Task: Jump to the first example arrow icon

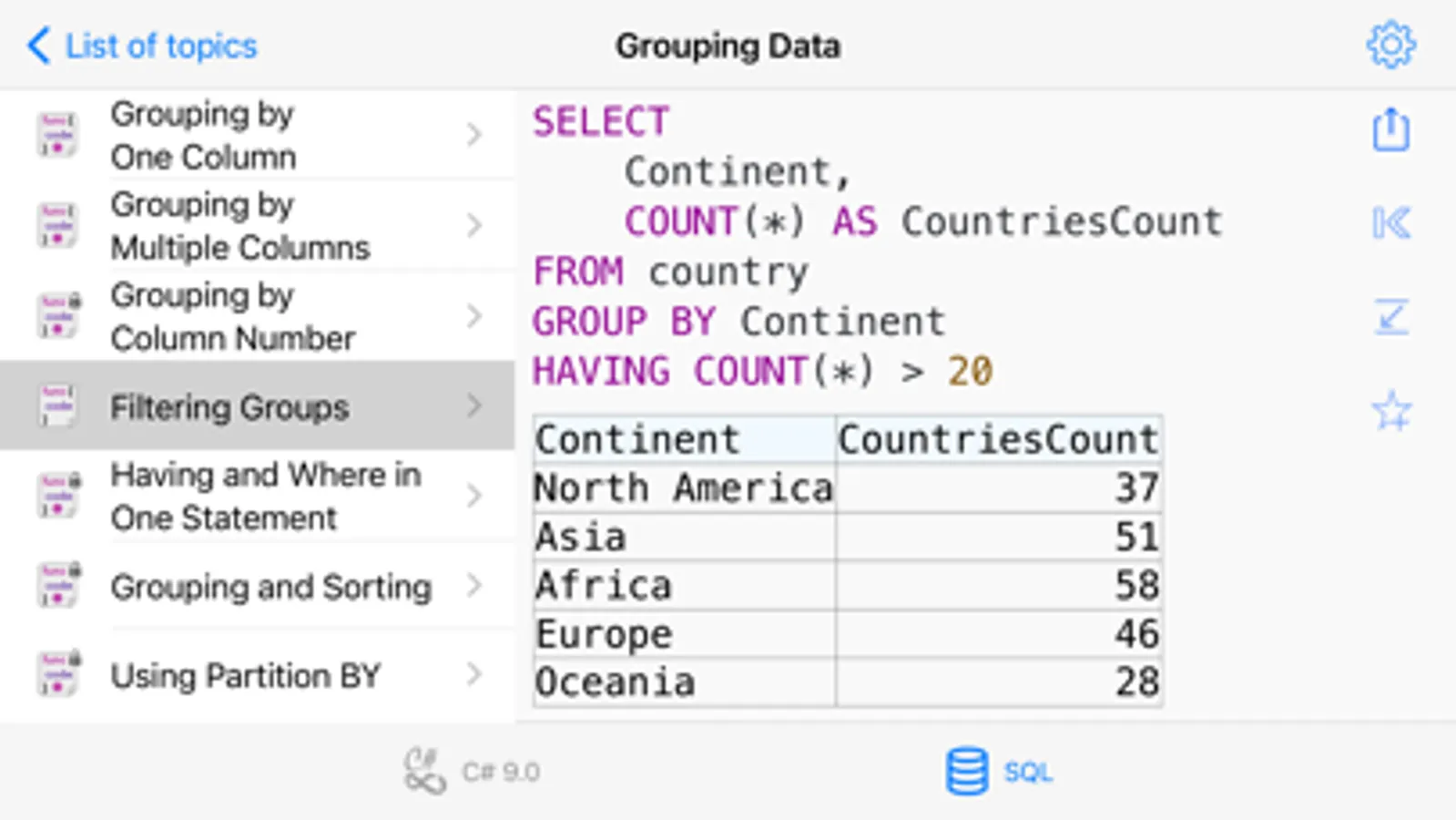Action: point(1390,223)
